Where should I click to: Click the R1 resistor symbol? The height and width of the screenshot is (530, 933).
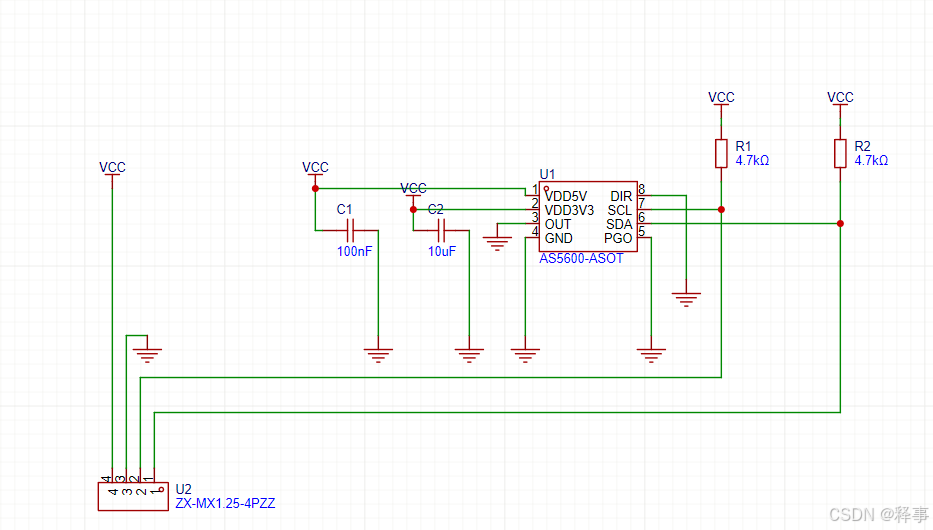click(x=721, y=153)
